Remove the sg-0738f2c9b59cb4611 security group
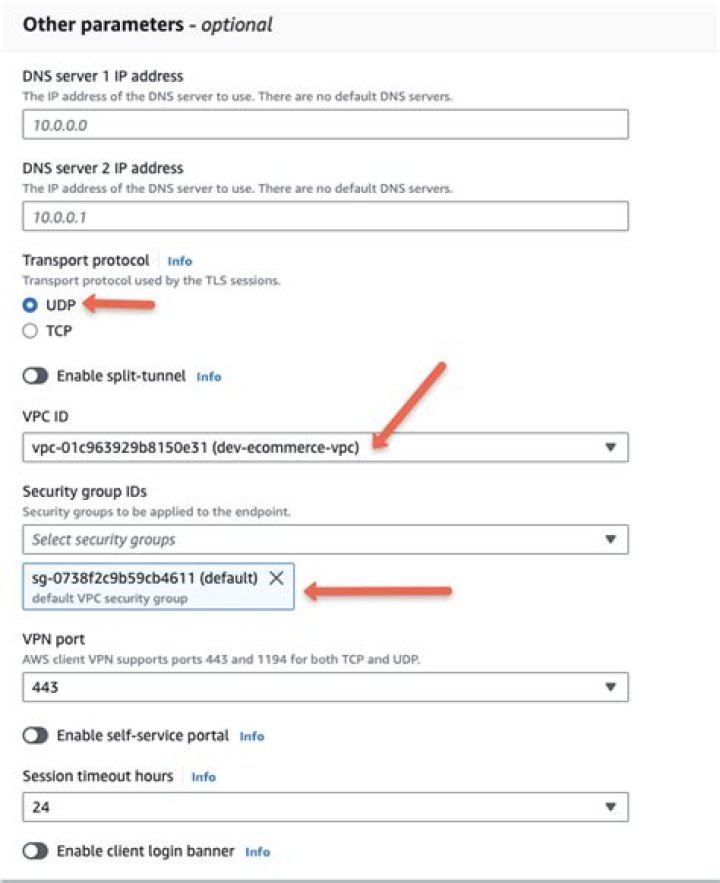 [x=277, y=579]
